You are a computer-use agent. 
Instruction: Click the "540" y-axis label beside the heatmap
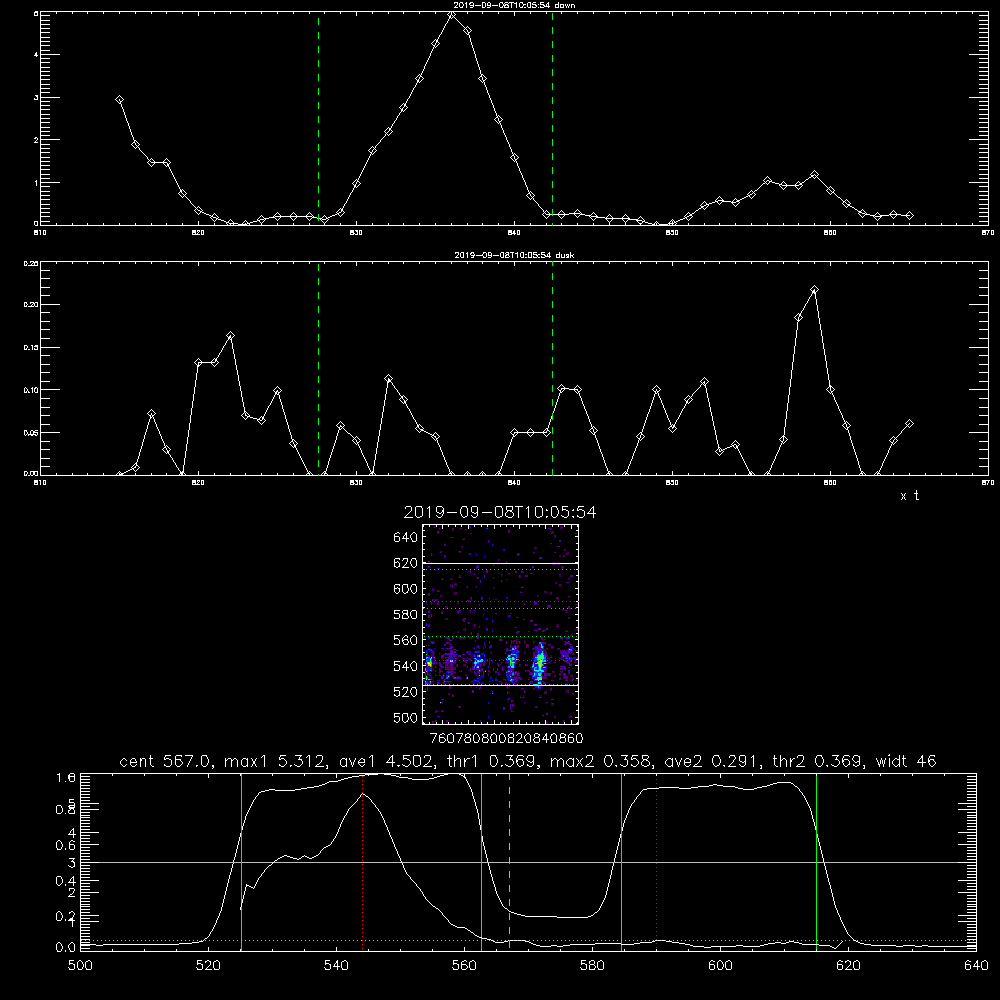(406, 666)
